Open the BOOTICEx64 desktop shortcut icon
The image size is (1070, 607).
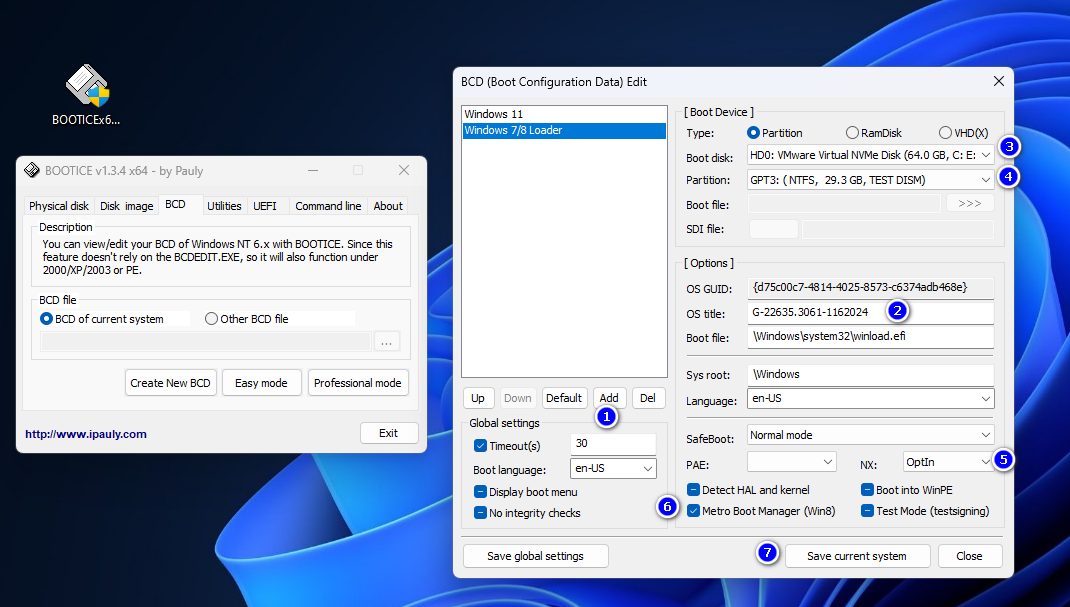click(x=87, y=95)
